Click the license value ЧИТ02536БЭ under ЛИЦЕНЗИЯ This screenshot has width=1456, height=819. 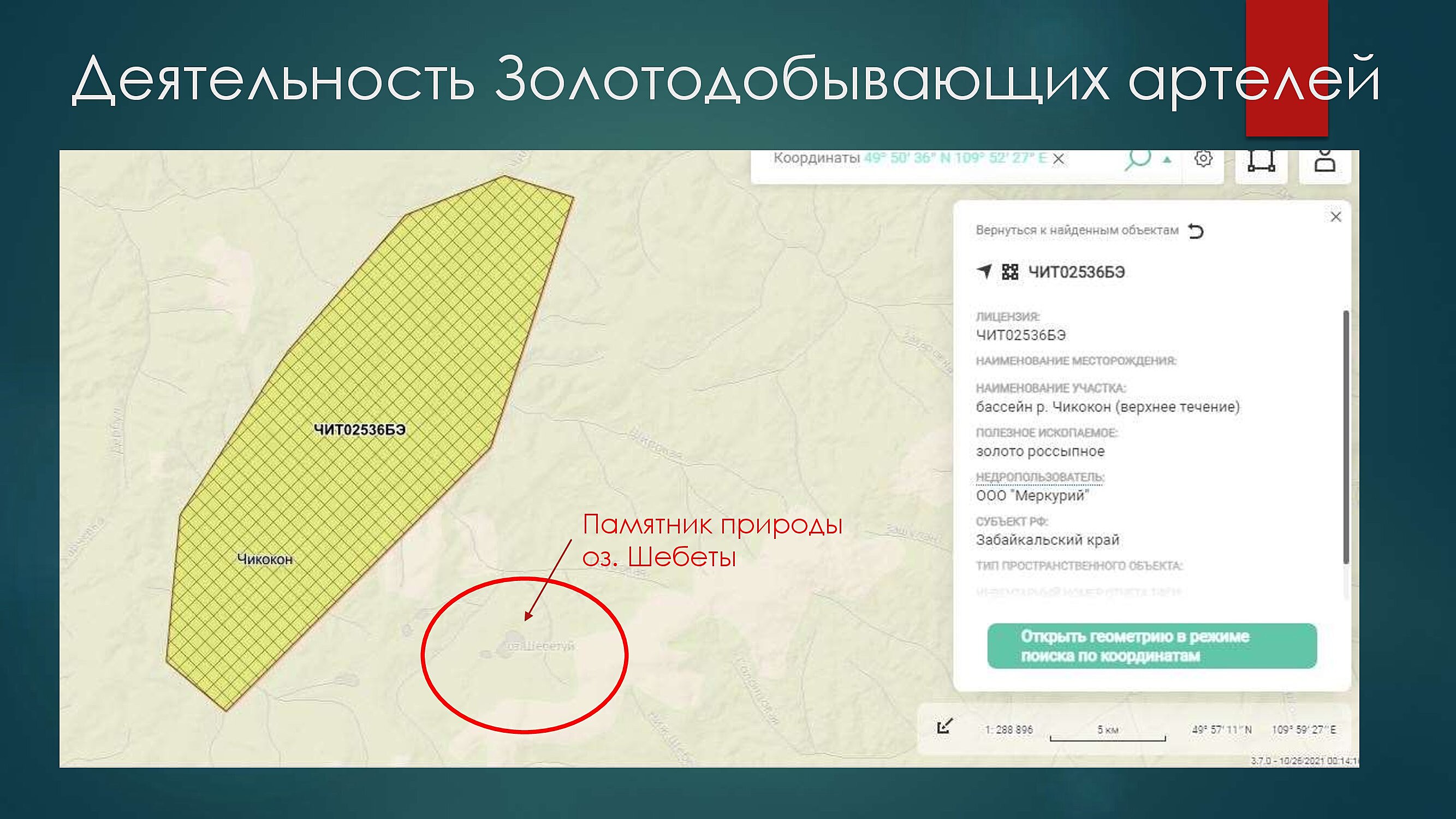(x=1021, y=335)
